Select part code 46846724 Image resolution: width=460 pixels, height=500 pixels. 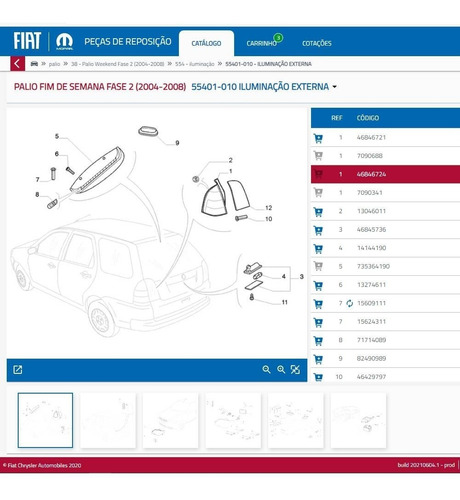click(x=371, y=174)
